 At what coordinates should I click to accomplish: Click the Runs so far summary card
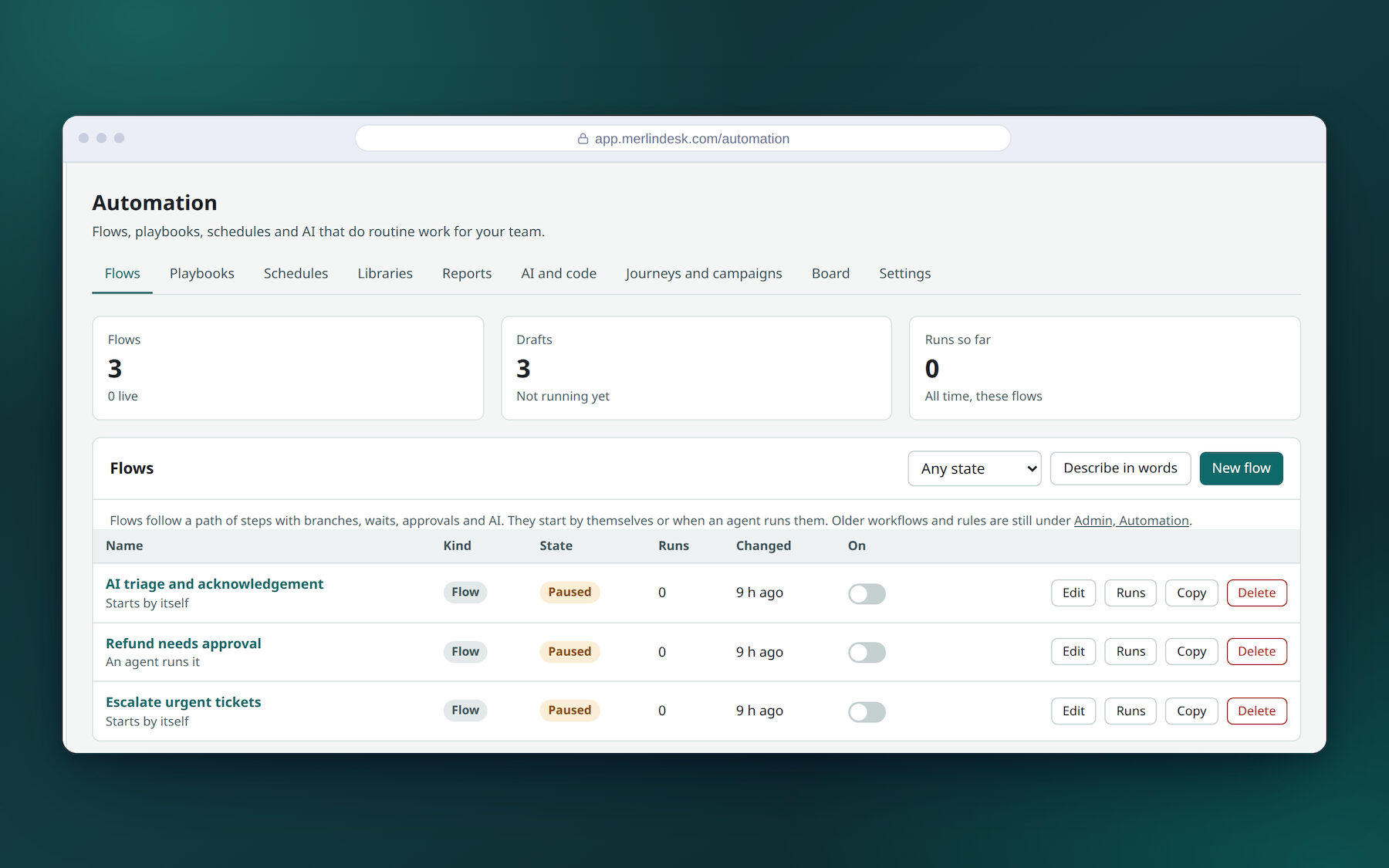pyautogui.click(x=1104, y=368)
